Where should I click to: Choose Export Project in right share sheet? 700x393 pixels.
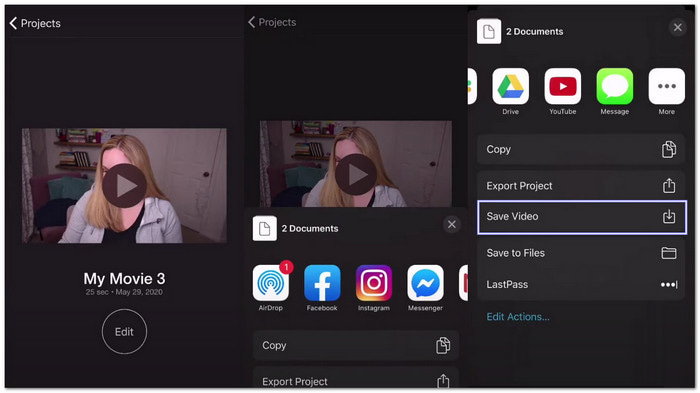pos(581,186)
